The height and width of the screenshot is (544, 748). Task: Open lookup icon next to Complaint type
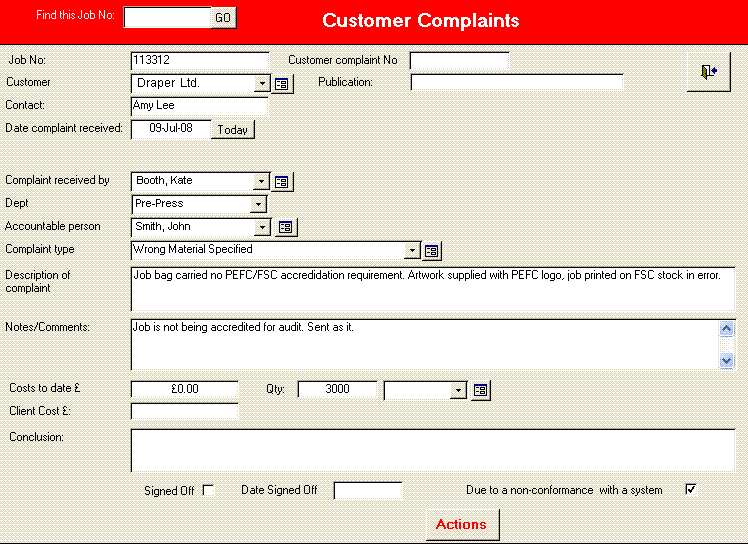(432, 250)
